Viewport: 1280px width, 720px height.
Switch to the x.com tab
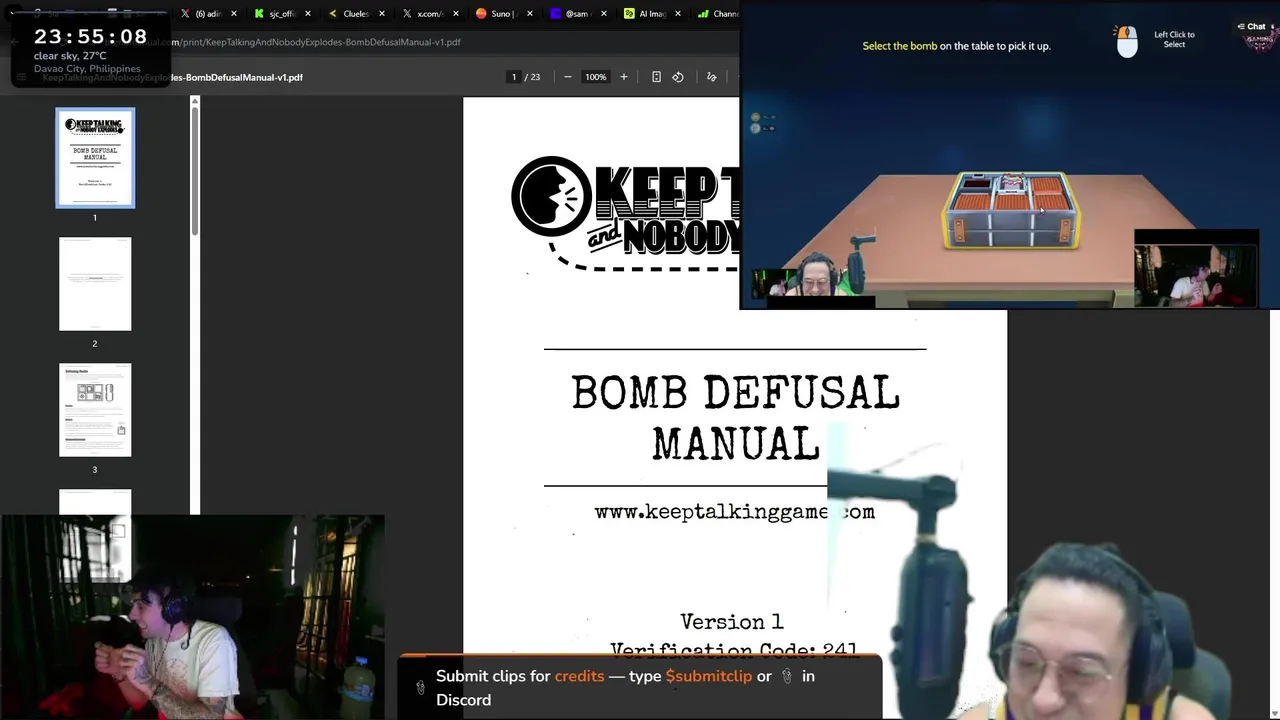pos(424,14)
